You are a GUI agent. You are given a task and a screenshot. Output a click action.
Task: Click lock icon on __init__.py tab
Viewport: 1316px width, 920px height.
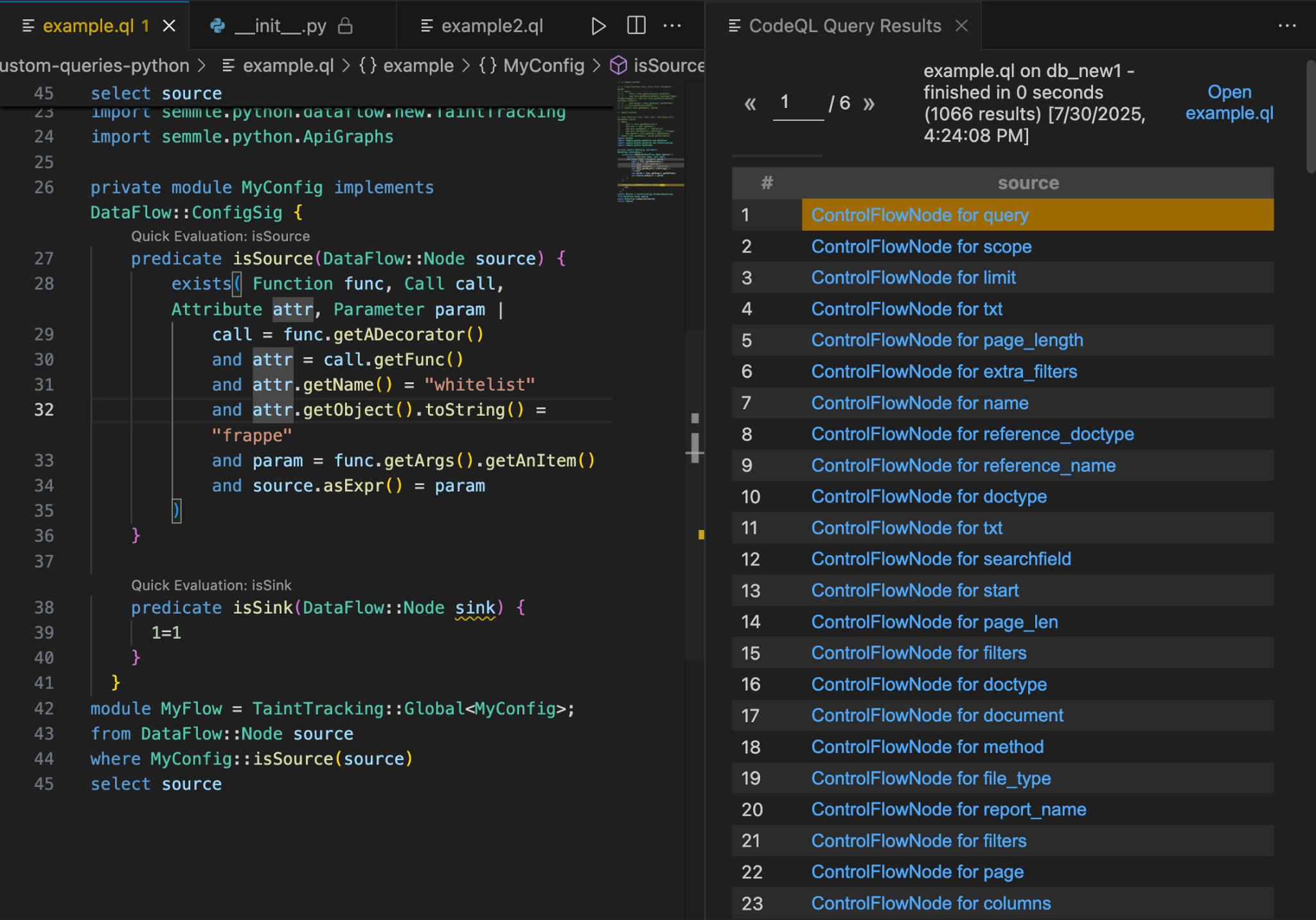pos(345,26)
